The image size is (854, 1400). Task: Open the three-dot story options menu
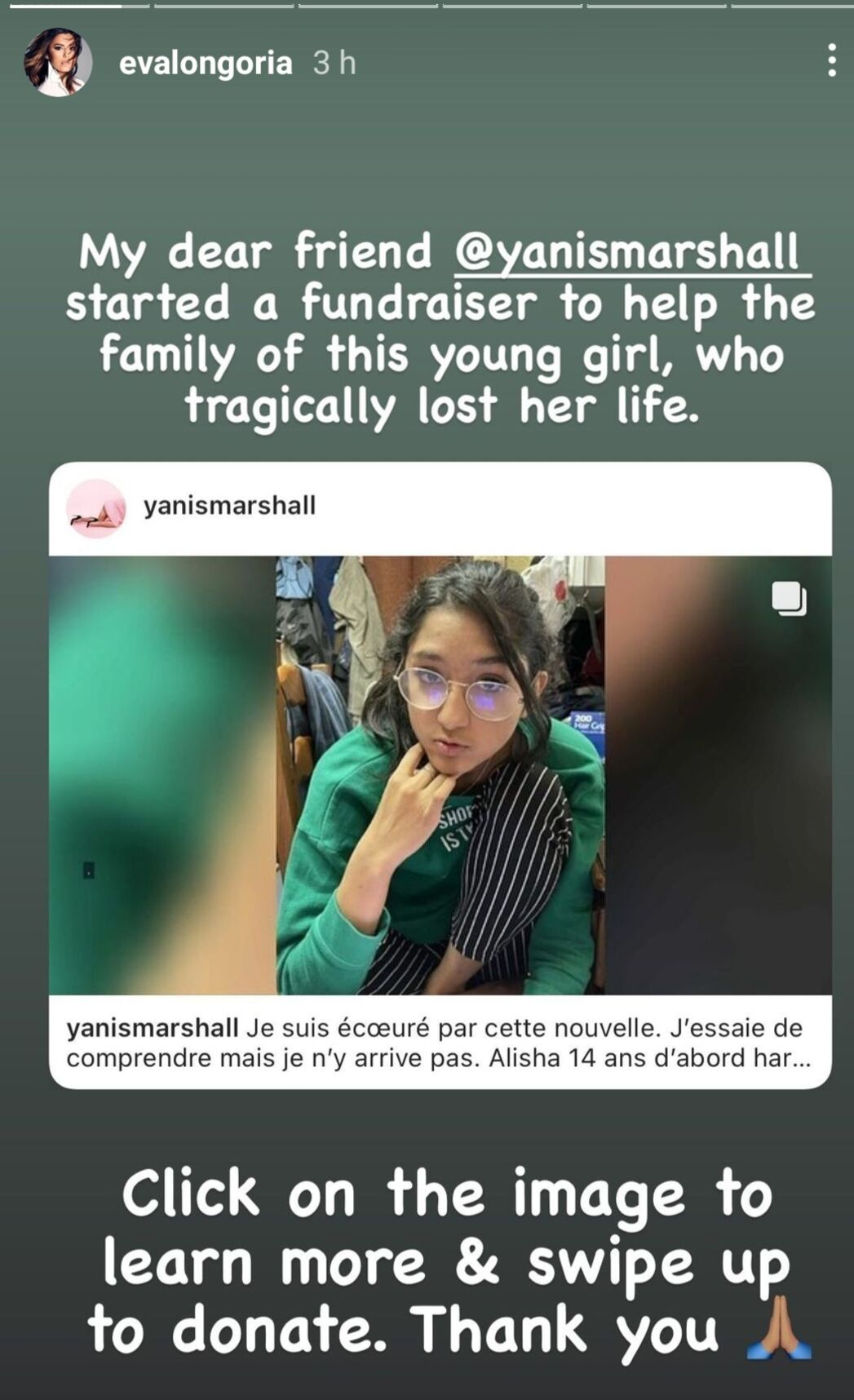(x=831, y=61)
